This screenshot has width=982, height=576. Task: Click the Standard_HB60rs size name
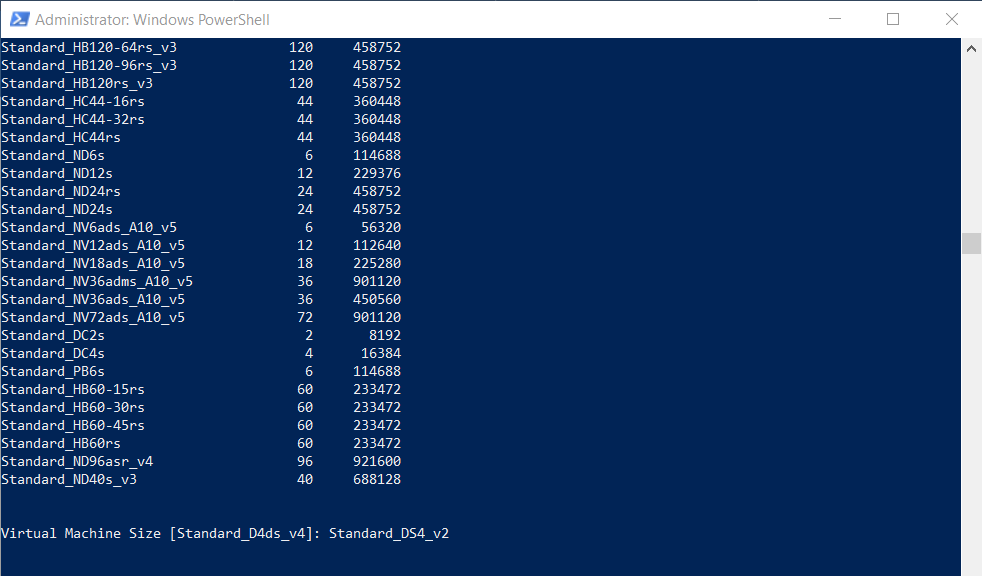pos(61,444)
